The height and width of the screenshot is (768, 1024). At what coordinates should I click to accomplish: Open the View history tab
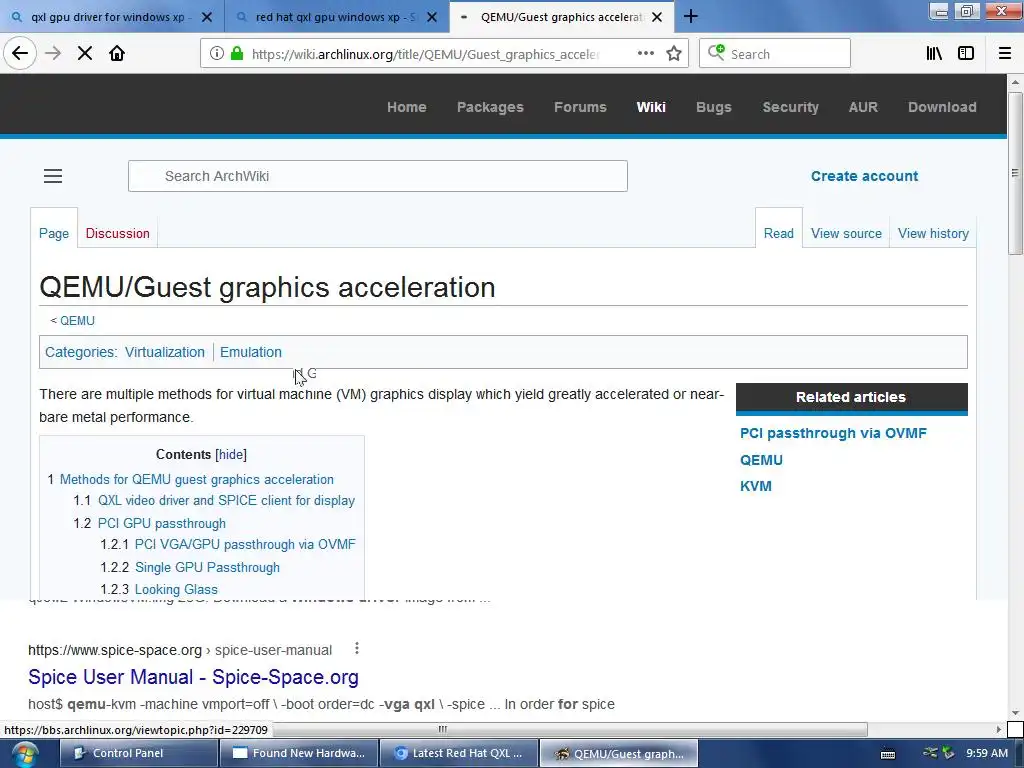coord(933,233)
